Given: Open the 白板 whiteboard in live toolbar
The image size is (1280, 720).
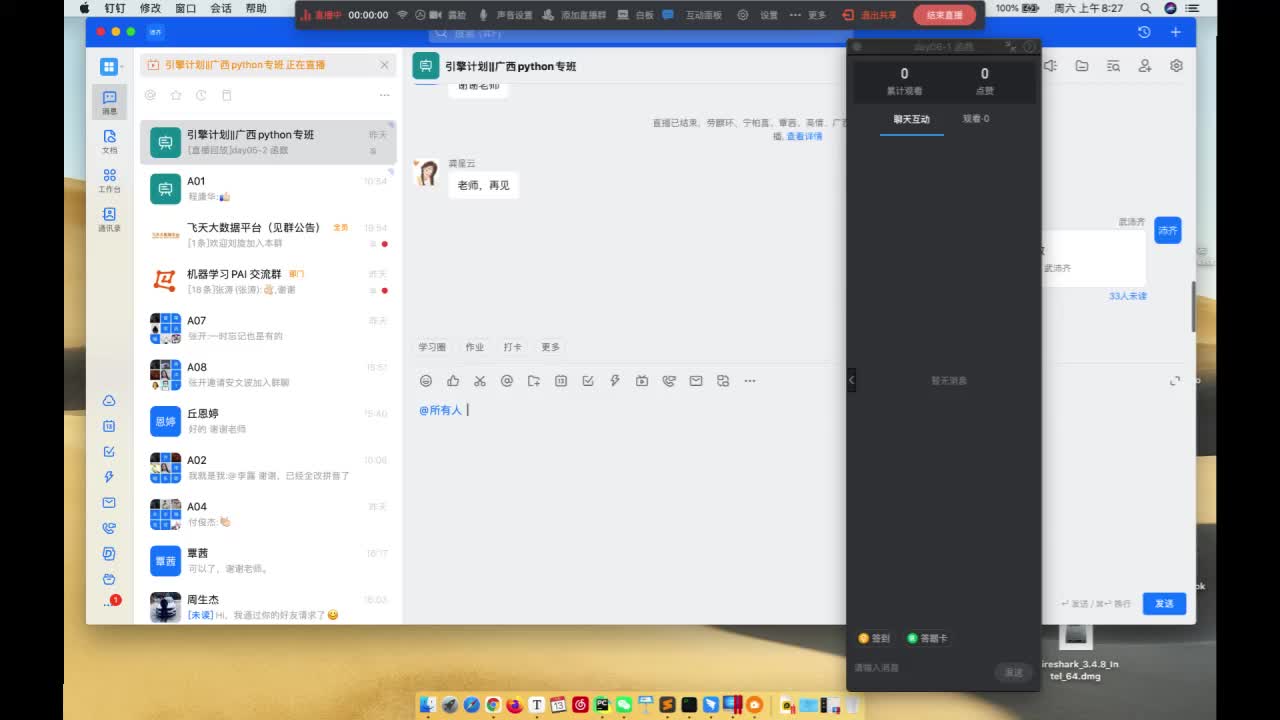Looking at the screenshot, I should [636, 15].
